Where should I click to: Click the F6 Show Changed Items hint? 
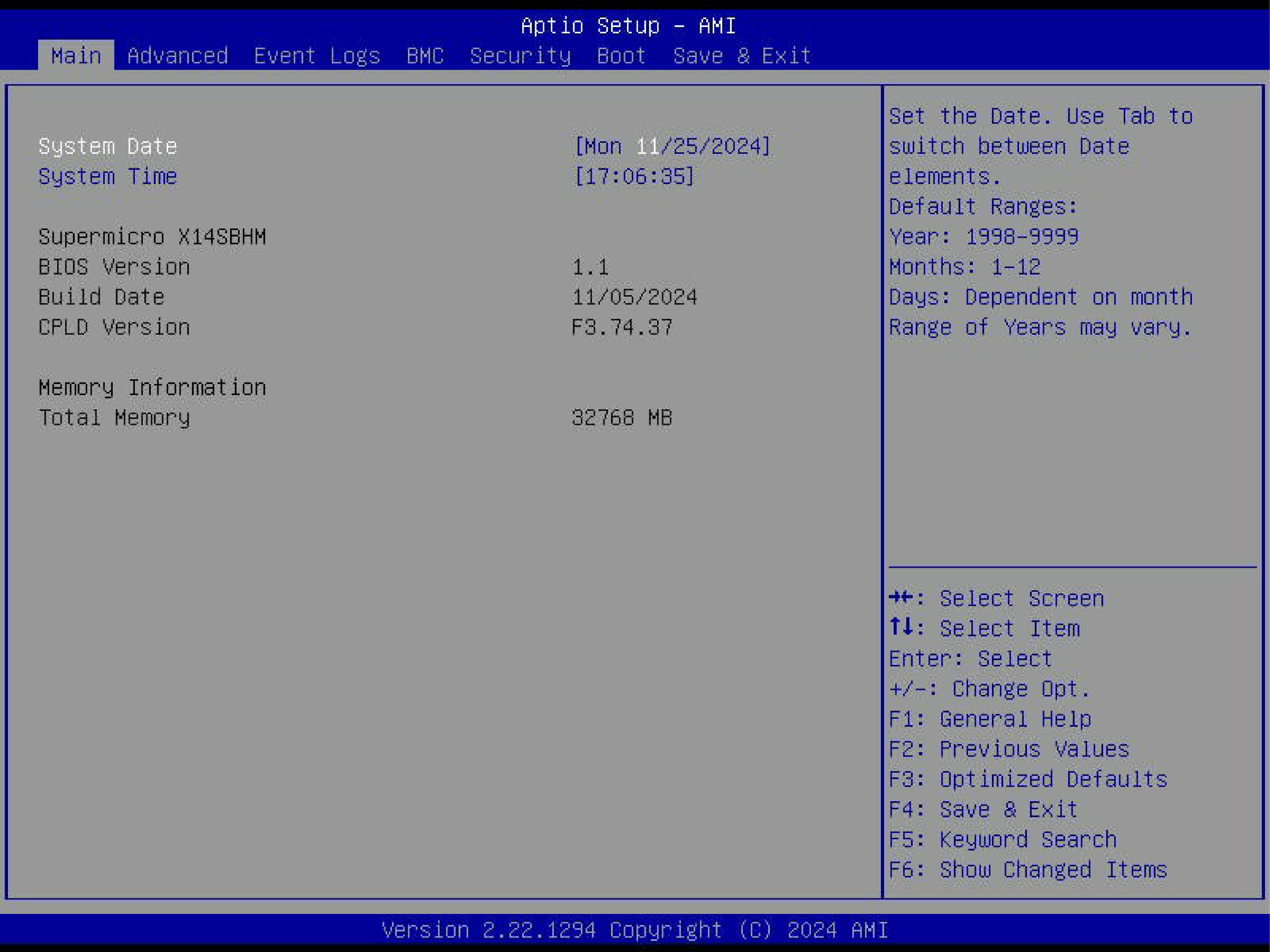click(x=1028, y=870)
